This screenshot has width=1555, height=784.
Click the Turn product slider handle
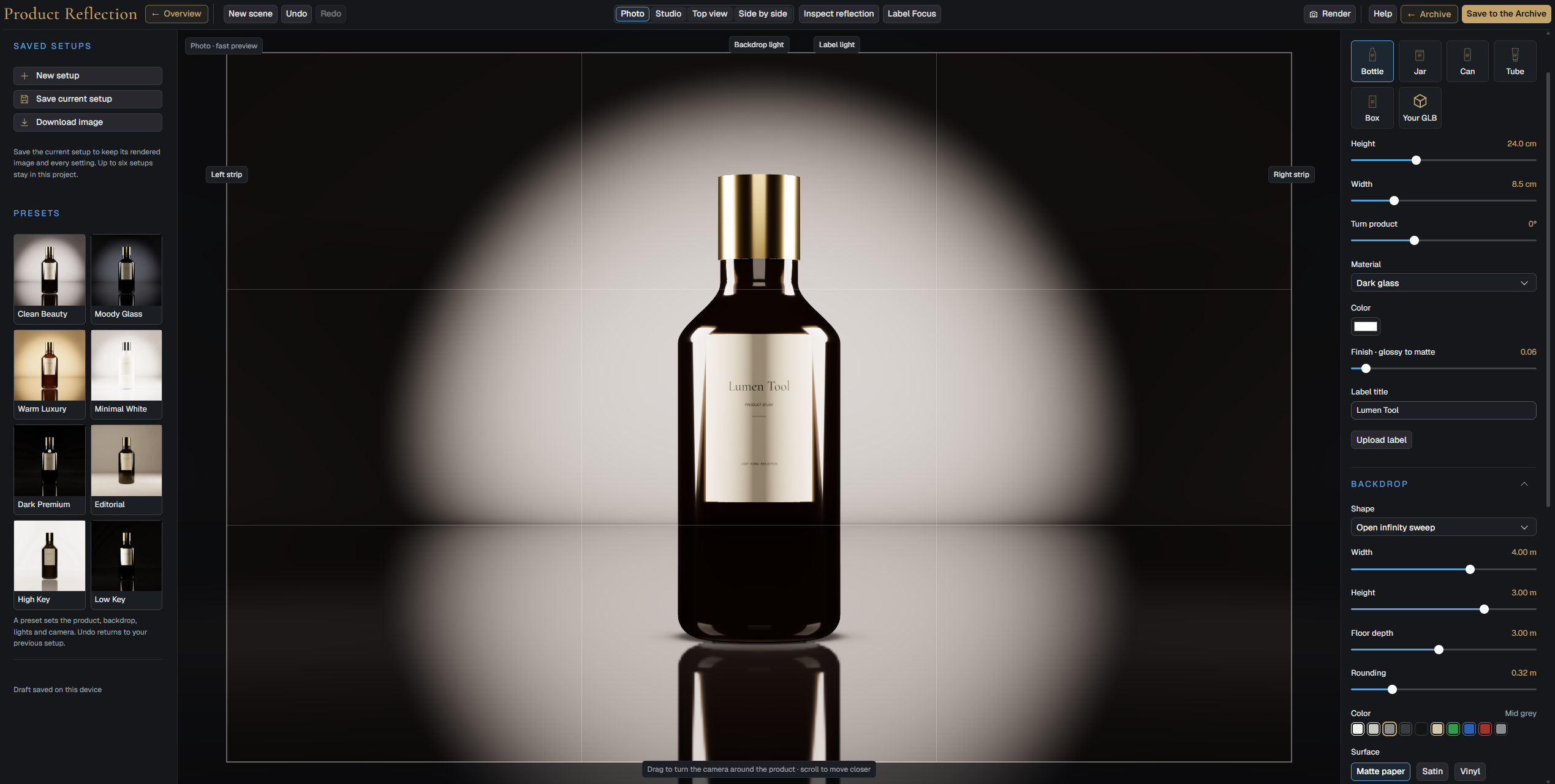[1414, 241]
